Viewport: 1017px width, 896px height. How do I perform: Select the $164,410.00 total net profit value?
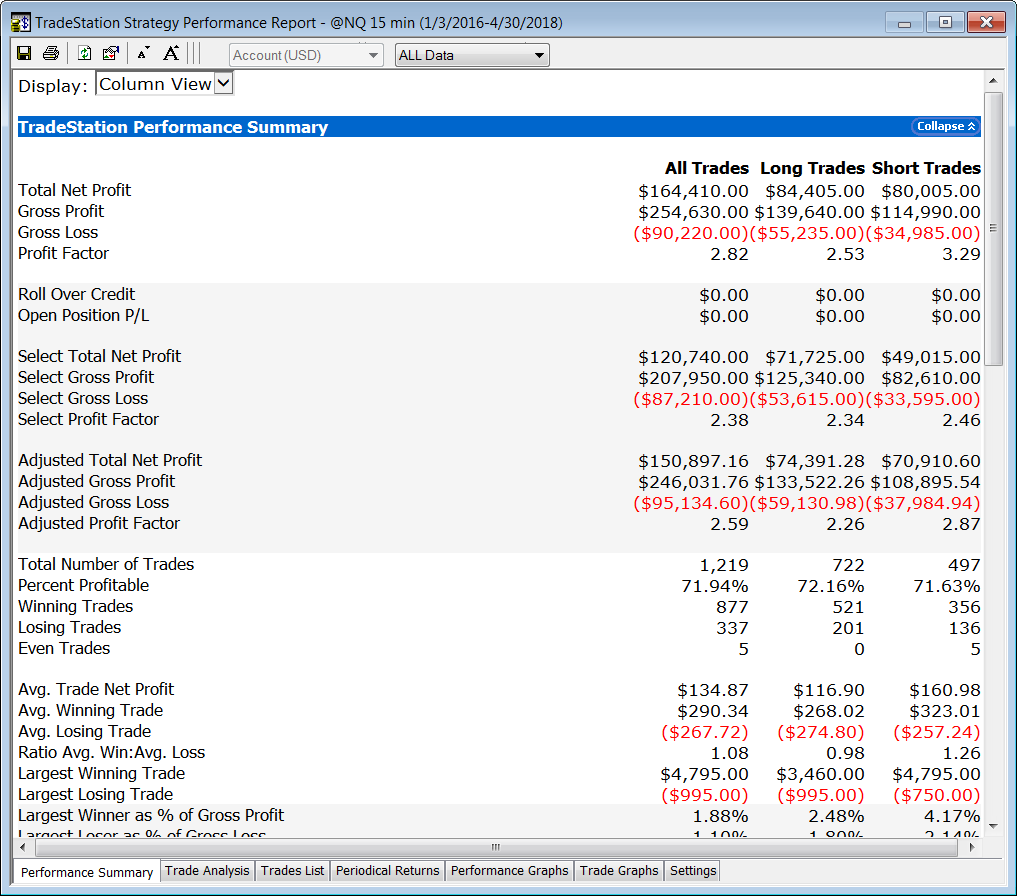tap(693, 191)
